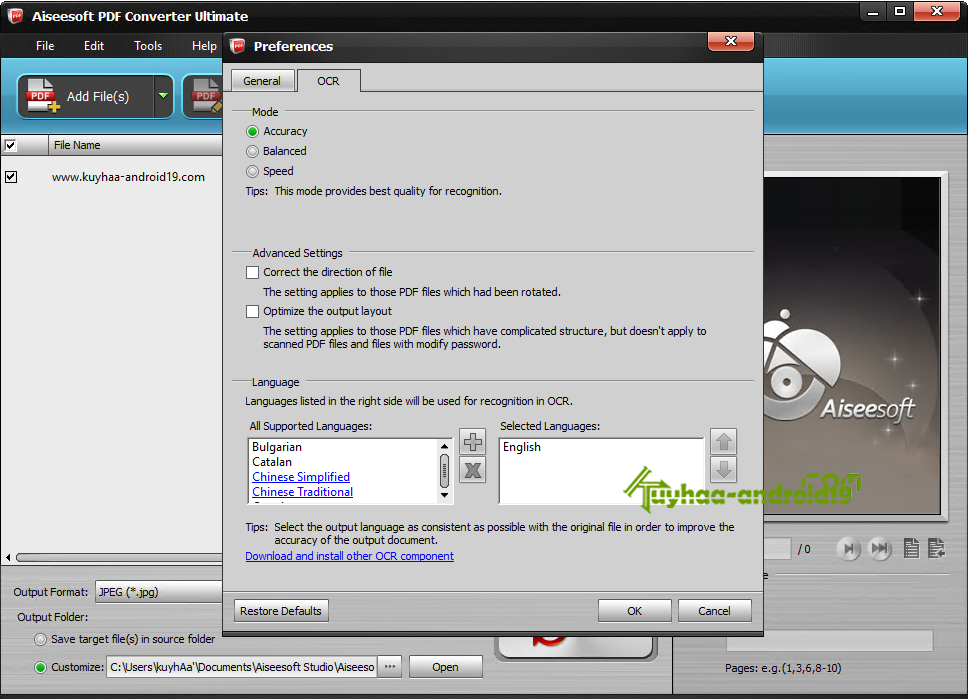Screen dimensions: 968x699
Task: Click the partially hidden PDF edit toolbar icon
Action: tap(204, 96)
